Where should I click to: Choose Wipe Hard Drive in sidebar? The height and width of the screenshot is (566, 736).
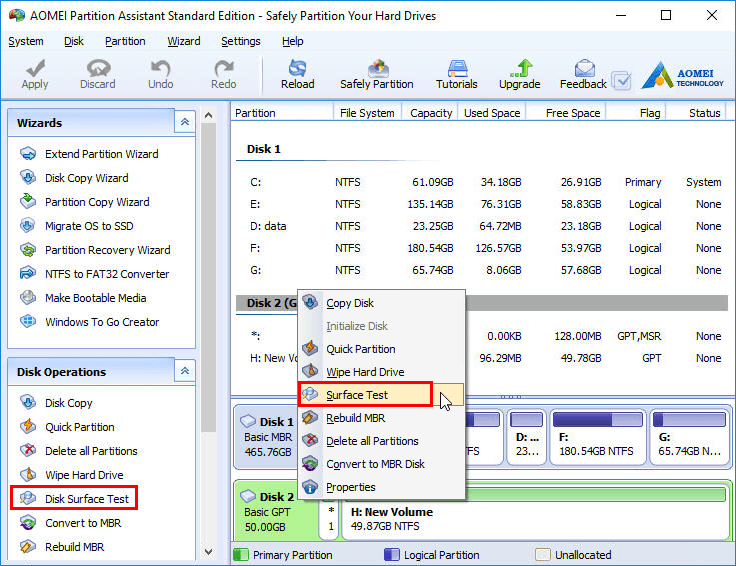72,474
